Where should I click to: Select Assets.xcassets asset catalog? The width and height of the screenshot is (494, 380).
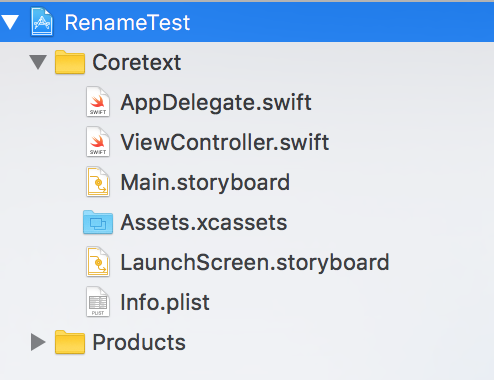[x=204, y=222]
